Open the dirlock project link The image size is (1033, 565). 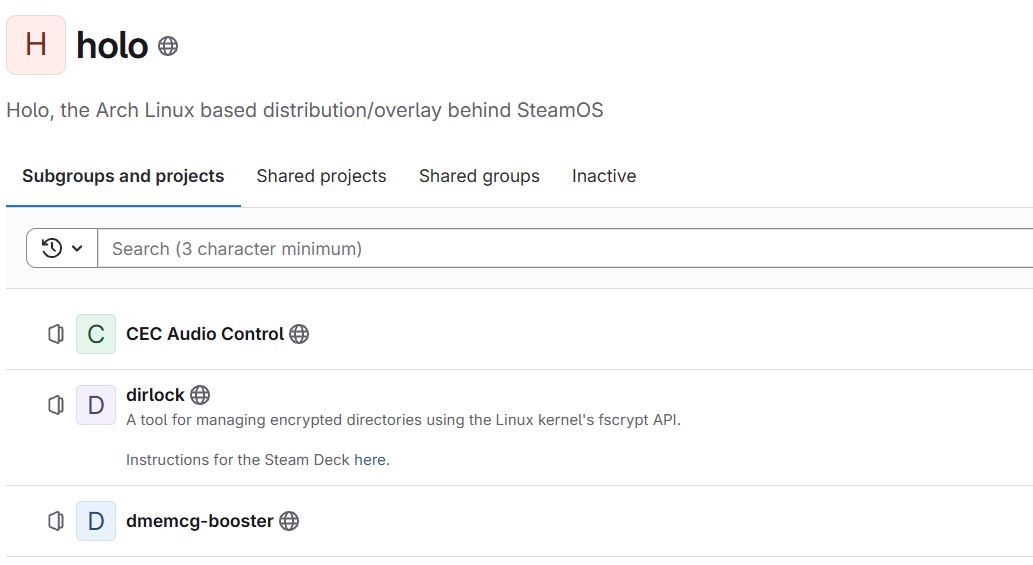point(155,394)
